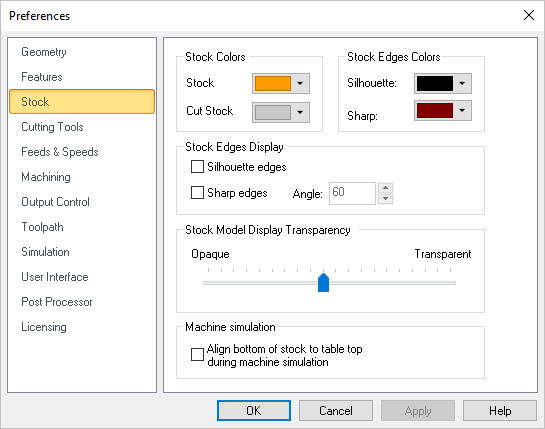Enable the Silhouette edges checkbox
The image size is (545, 429).
[x=197, y=167]
